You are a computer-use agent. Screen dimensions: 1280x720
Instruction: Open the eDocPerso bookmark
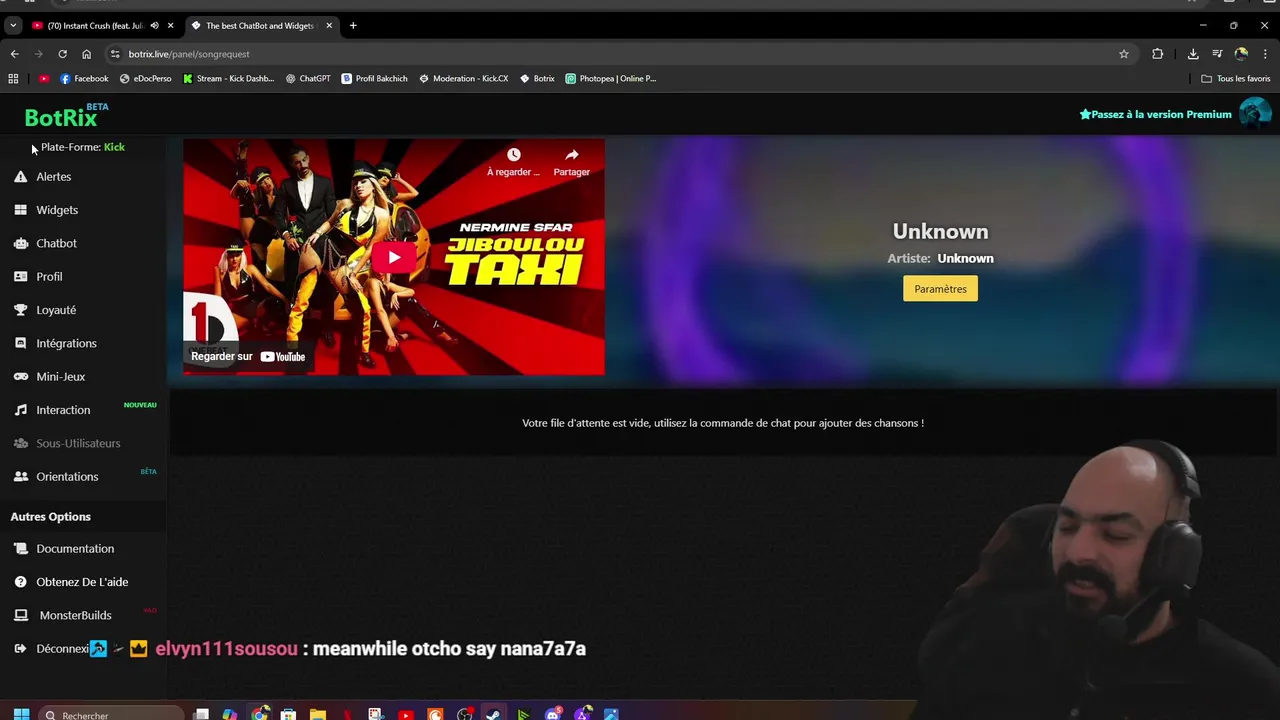tap(146, 78)
